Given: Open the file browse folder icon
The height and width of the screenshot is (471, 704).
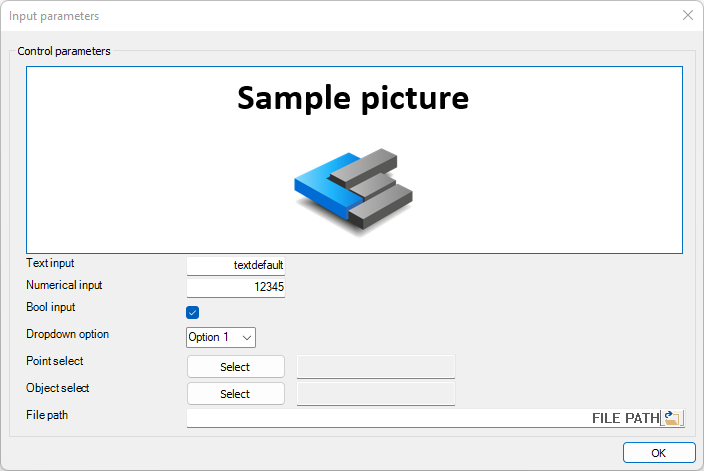Looking at the screenshot, I should pos(672,418).
